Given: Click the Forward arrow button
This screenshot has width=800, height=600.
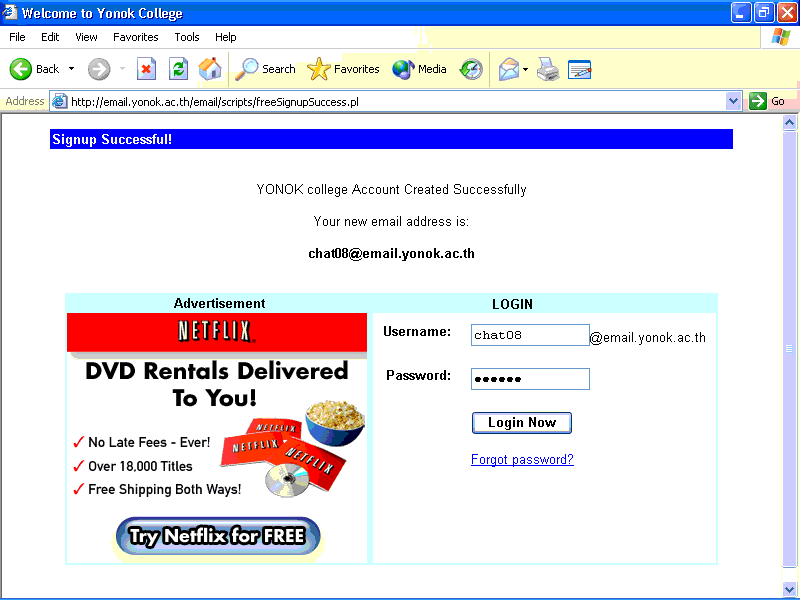Looking at the screenshot, I should (99, 69).
